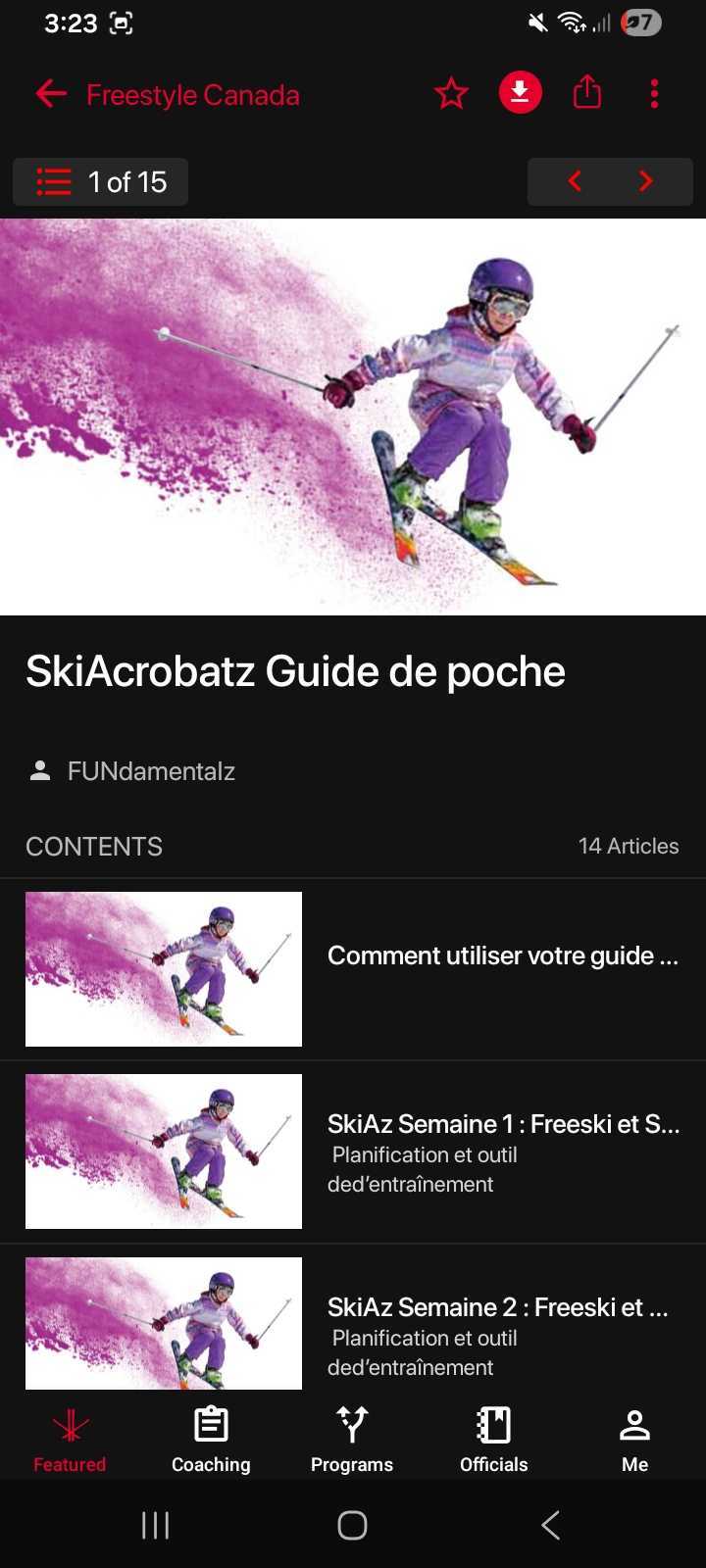Screen dimensions: 706x1568
Task: Open the three-dot overflow menu
Action: [654, 94]
